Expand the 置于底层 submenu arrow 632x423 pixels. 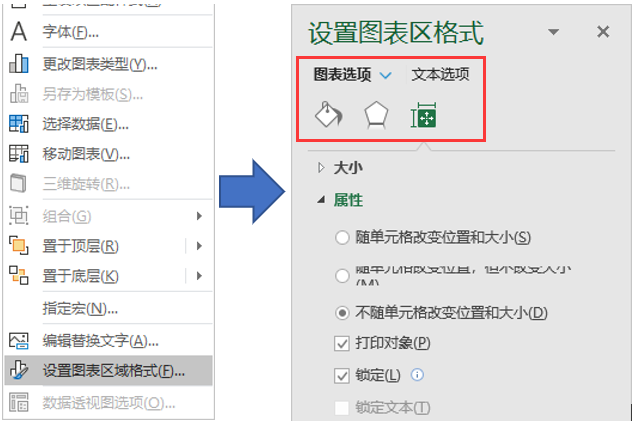pyautogui.click(x=199, y=276)
